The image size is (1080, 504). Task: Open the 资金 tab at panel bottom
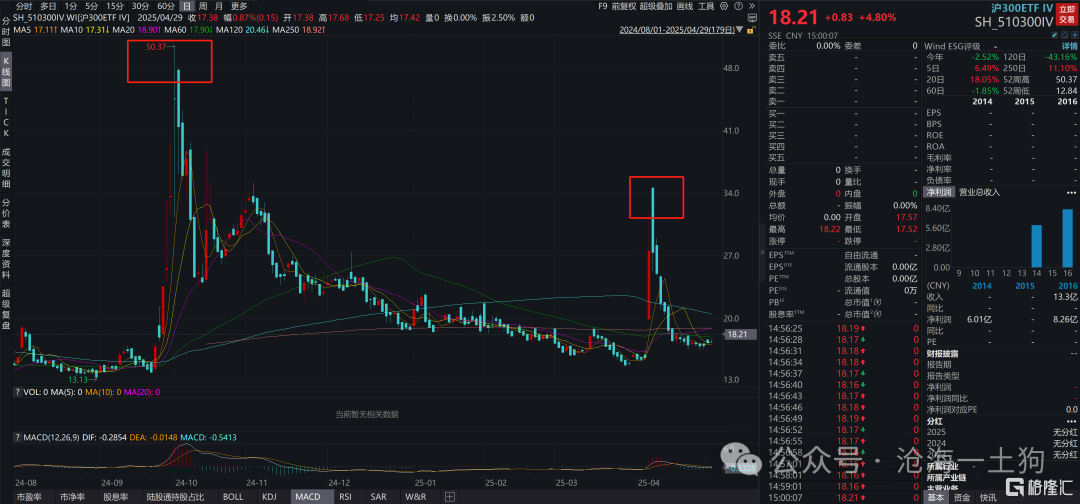(962, 497)
